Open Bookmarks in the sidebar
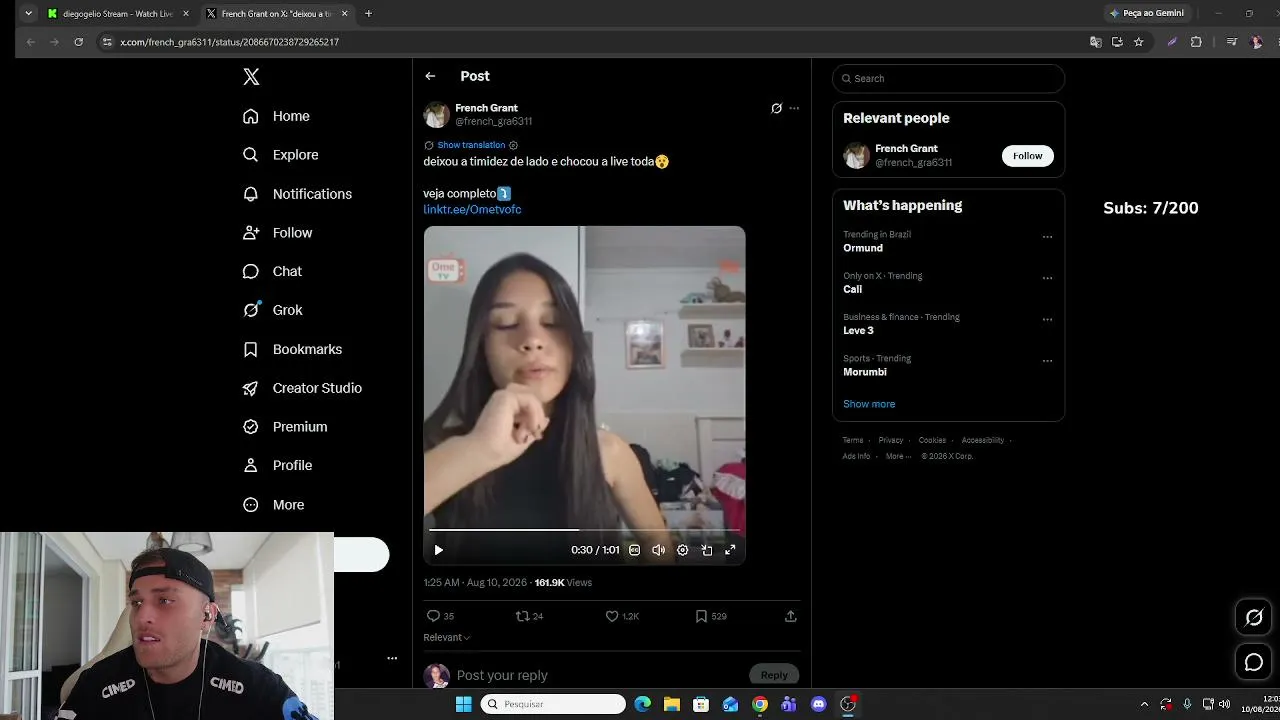The width and height of the screenshot is (1280, 720). [292, 349]
